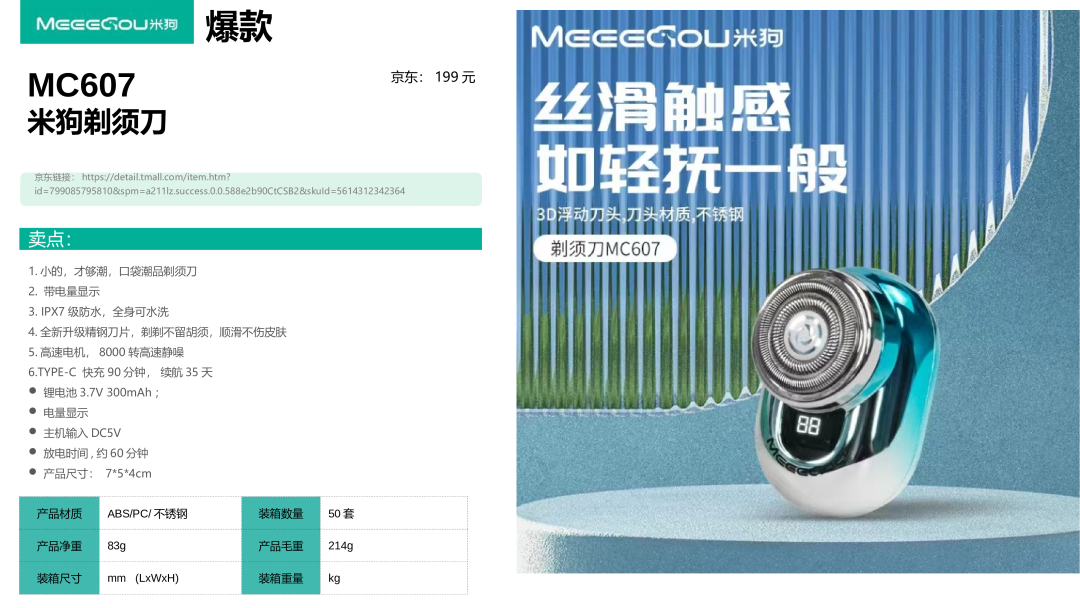The width and height of the screenshot is (1080, 608).
Task: Click the ABS/PC/不锈钢 material value cell
Action: click(171, 513)
